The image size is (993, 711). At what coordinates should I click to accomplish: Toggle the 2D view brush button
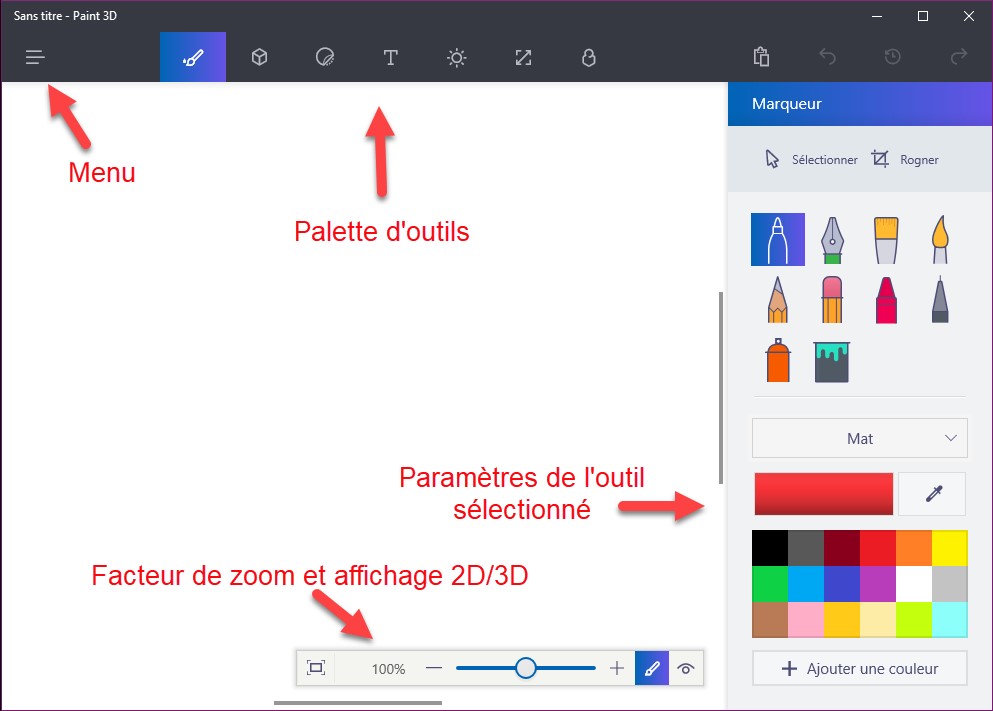click(652, 668)
